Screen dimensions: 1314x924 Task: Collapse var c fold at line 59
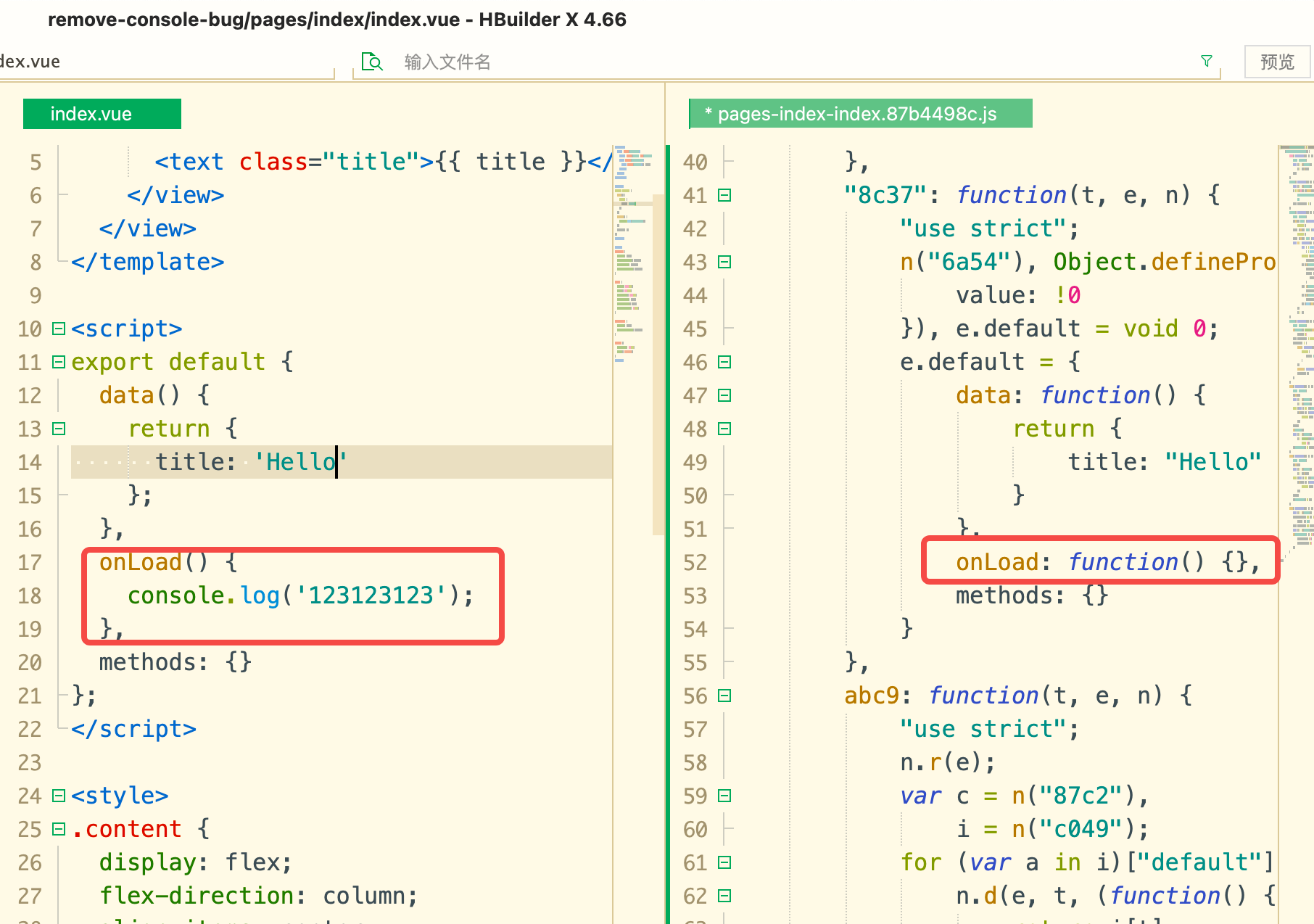pyautogui.click(x=724, y=796)
